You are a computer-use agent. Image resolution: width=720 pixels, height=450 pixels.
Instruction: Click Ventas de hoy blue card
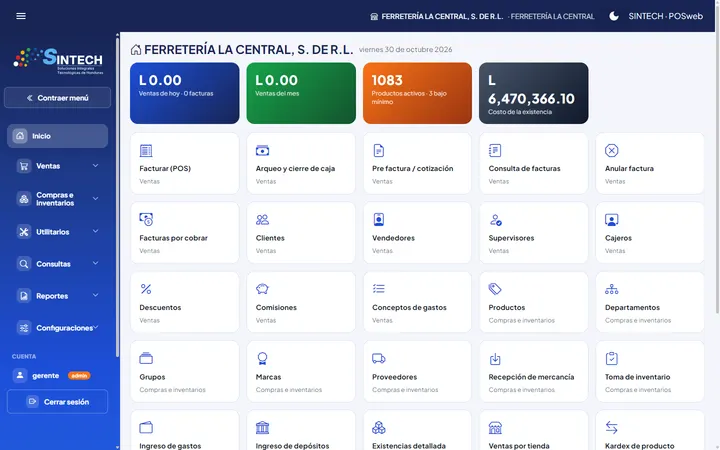[185, 93]
